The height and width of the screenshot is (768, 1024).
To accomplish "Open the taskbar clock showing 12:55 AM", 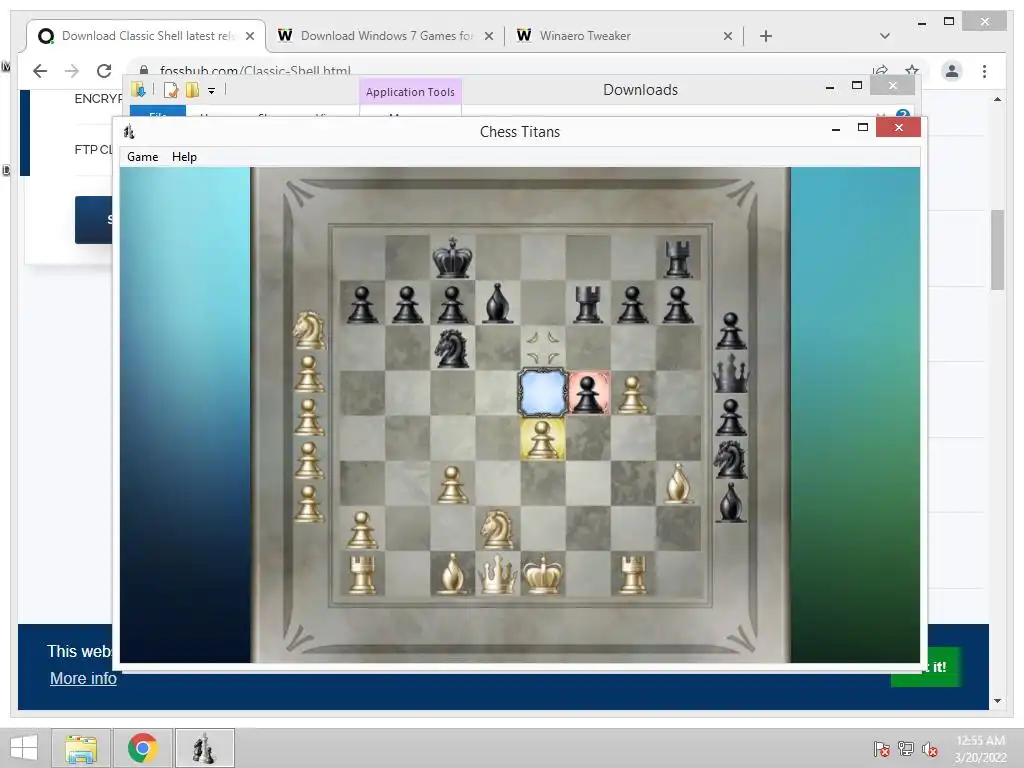I will [980, 749].
